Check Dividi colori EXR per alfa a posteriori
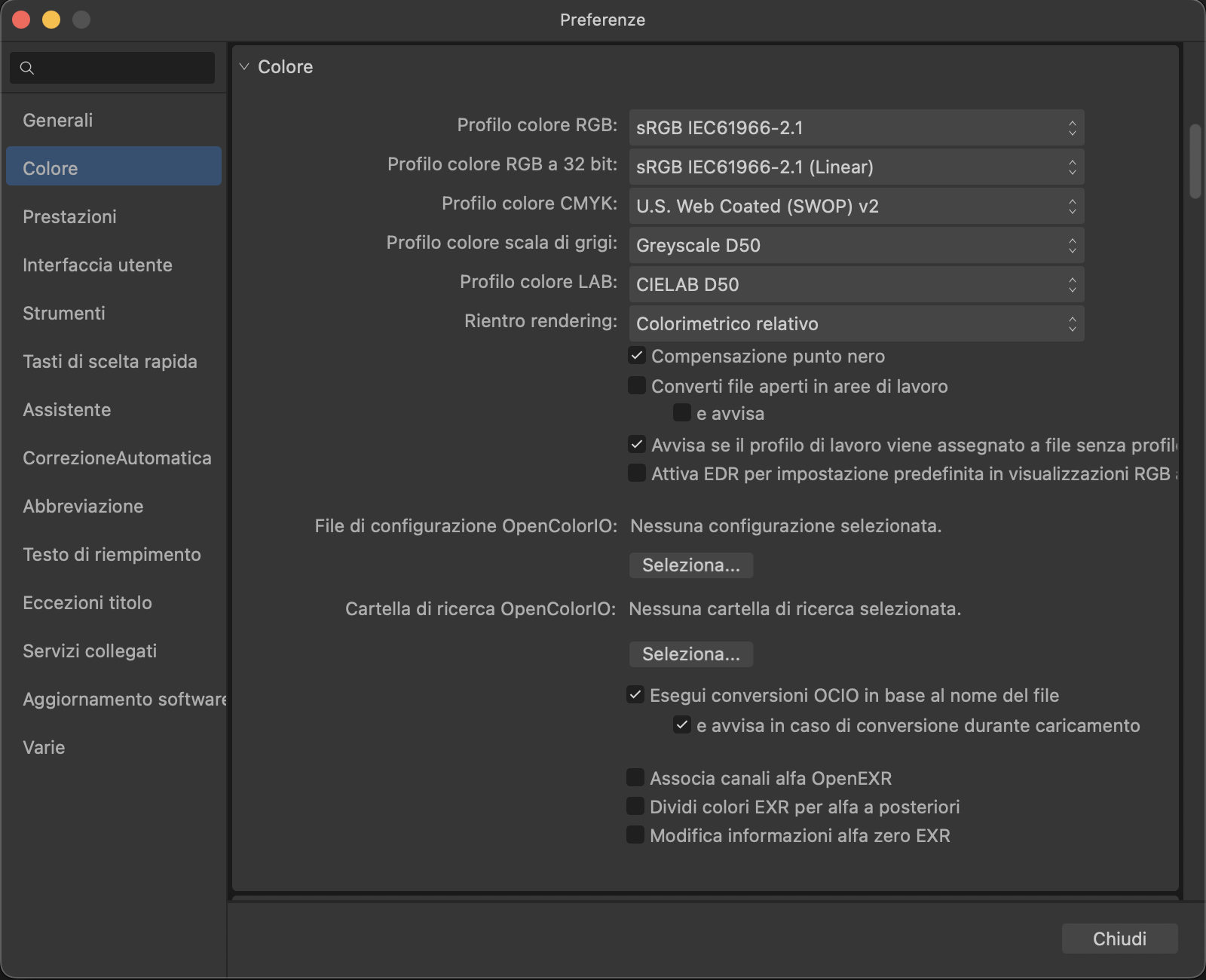The image size is (1206, 980). (x=636, y=807)
